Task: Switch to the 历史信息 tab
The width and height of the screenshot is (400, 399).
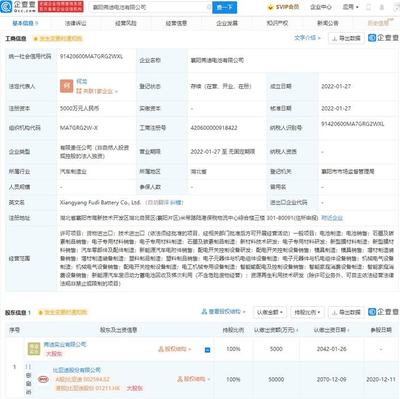Action: click(378, 23)
